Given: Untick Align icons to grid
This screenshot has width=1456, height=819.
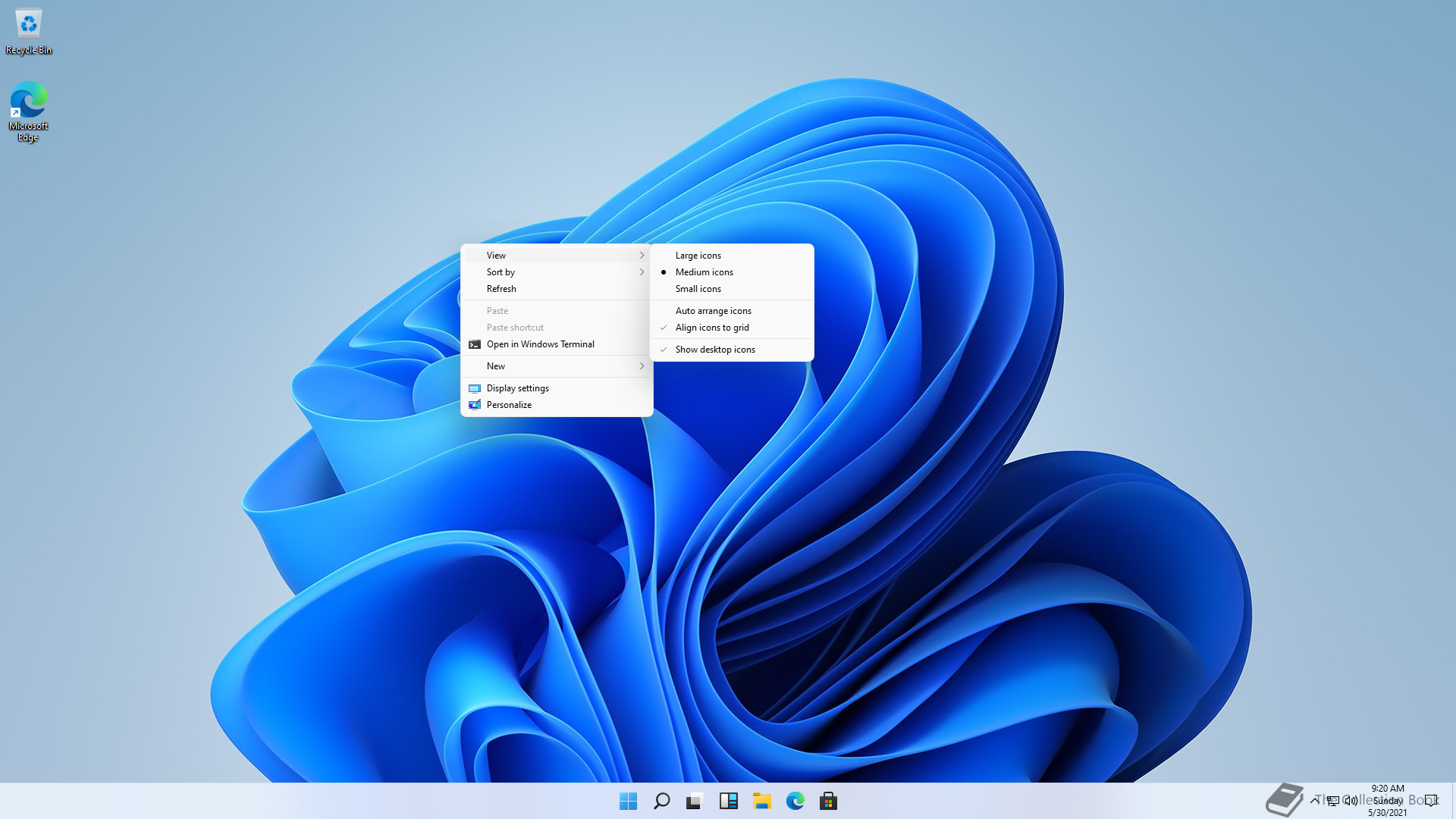Looking at the screenshot, I should pos(732,328).
